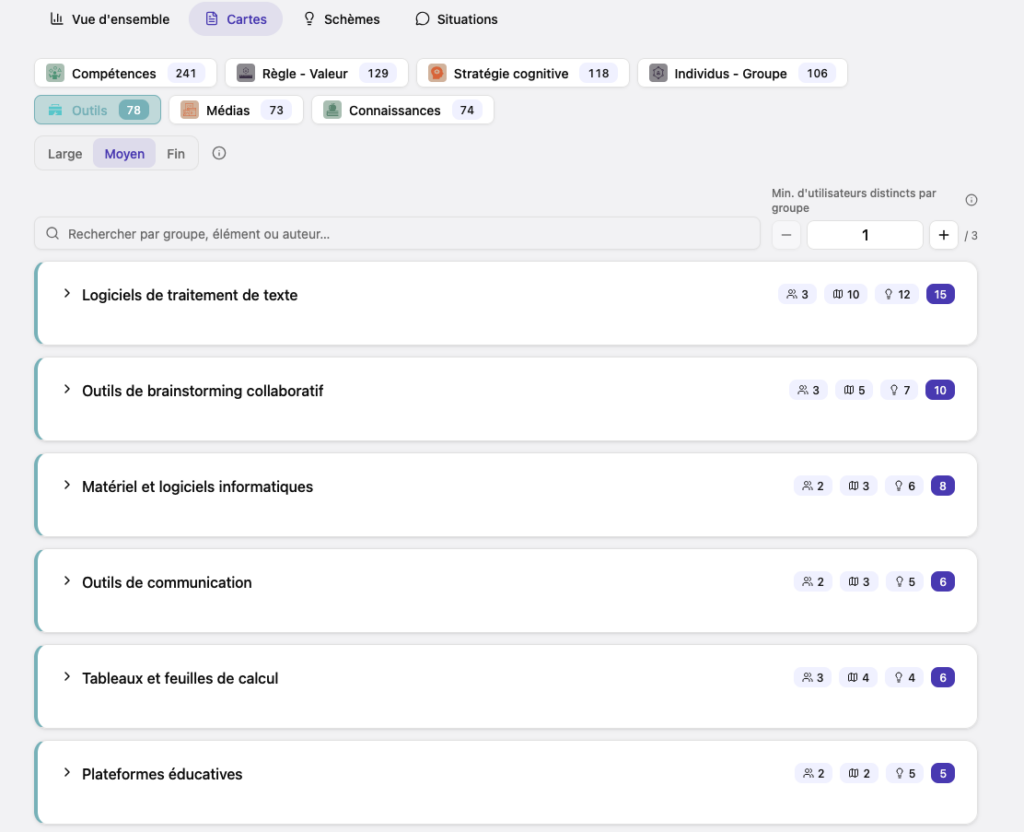
Task: Click schemes badge on Plateformes éducatives row
Action: click(x=905, y=773)
